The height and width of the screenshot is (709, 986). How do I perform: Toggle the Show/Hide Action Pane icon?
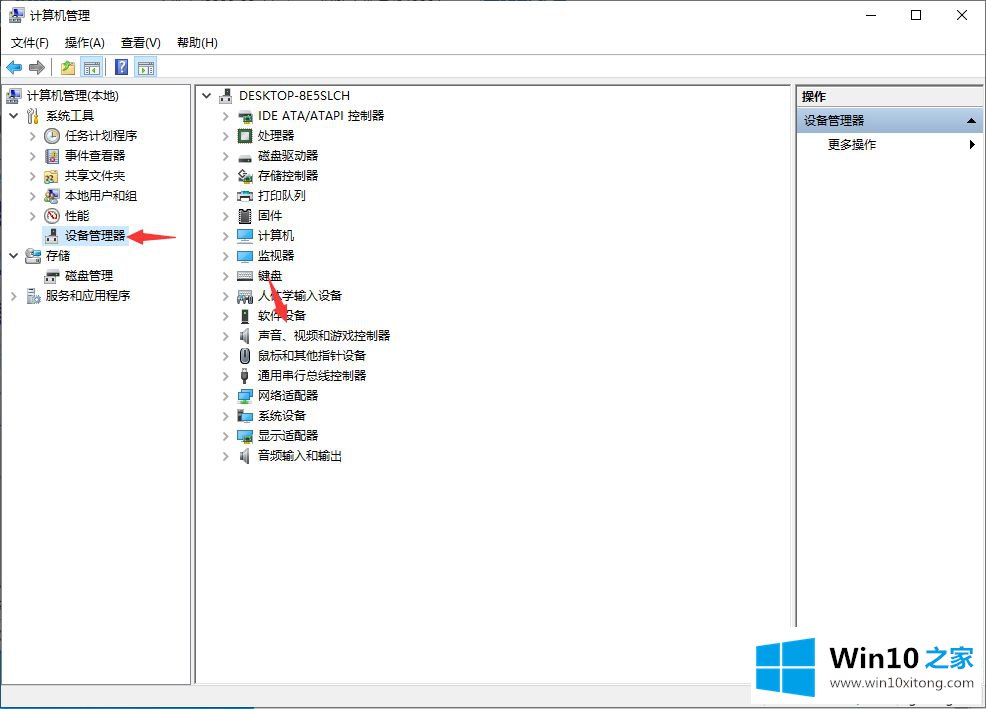click(146, 67)
